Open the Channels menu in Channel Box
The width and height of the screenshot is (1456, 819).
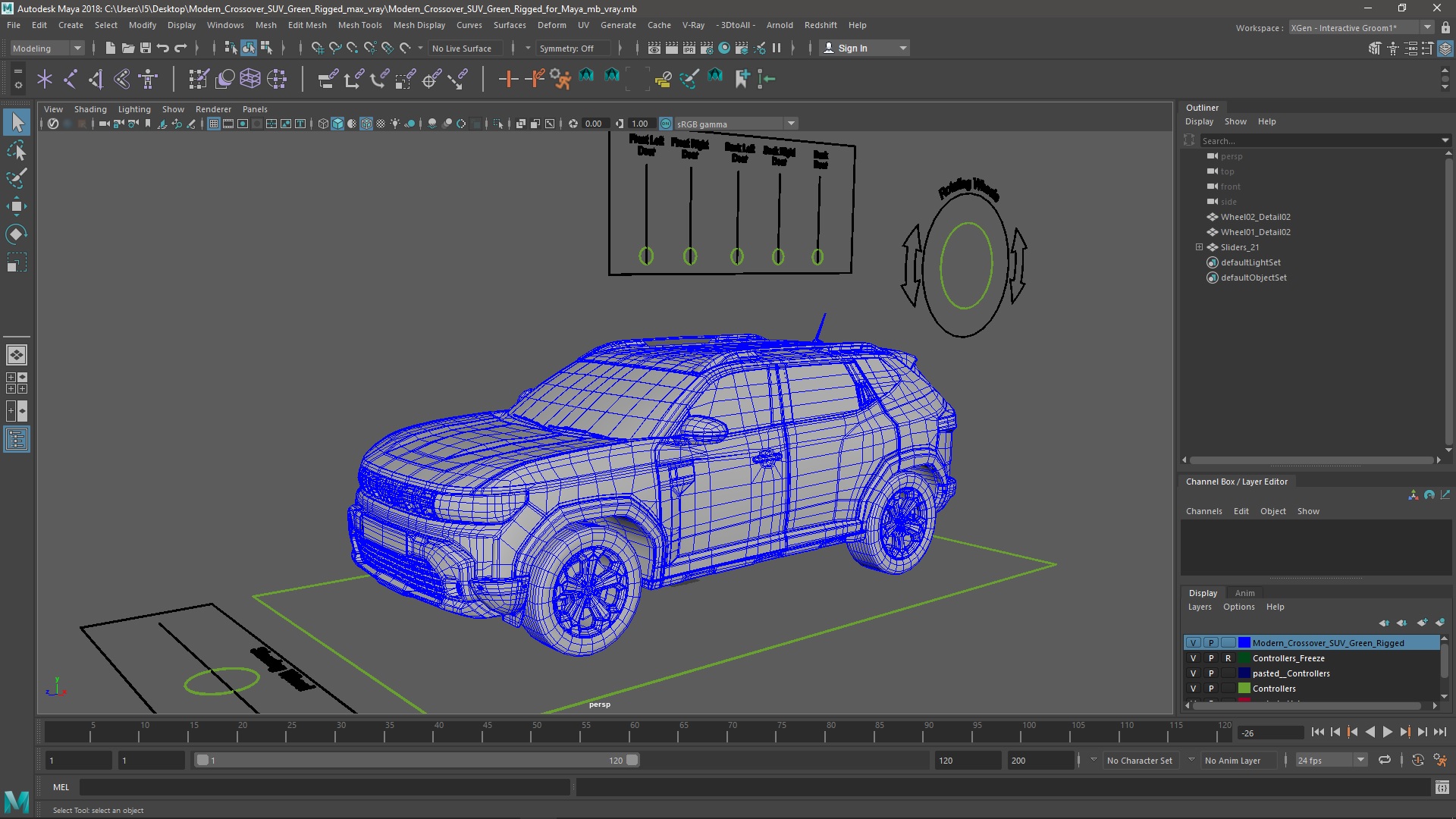coord(1204,511)
